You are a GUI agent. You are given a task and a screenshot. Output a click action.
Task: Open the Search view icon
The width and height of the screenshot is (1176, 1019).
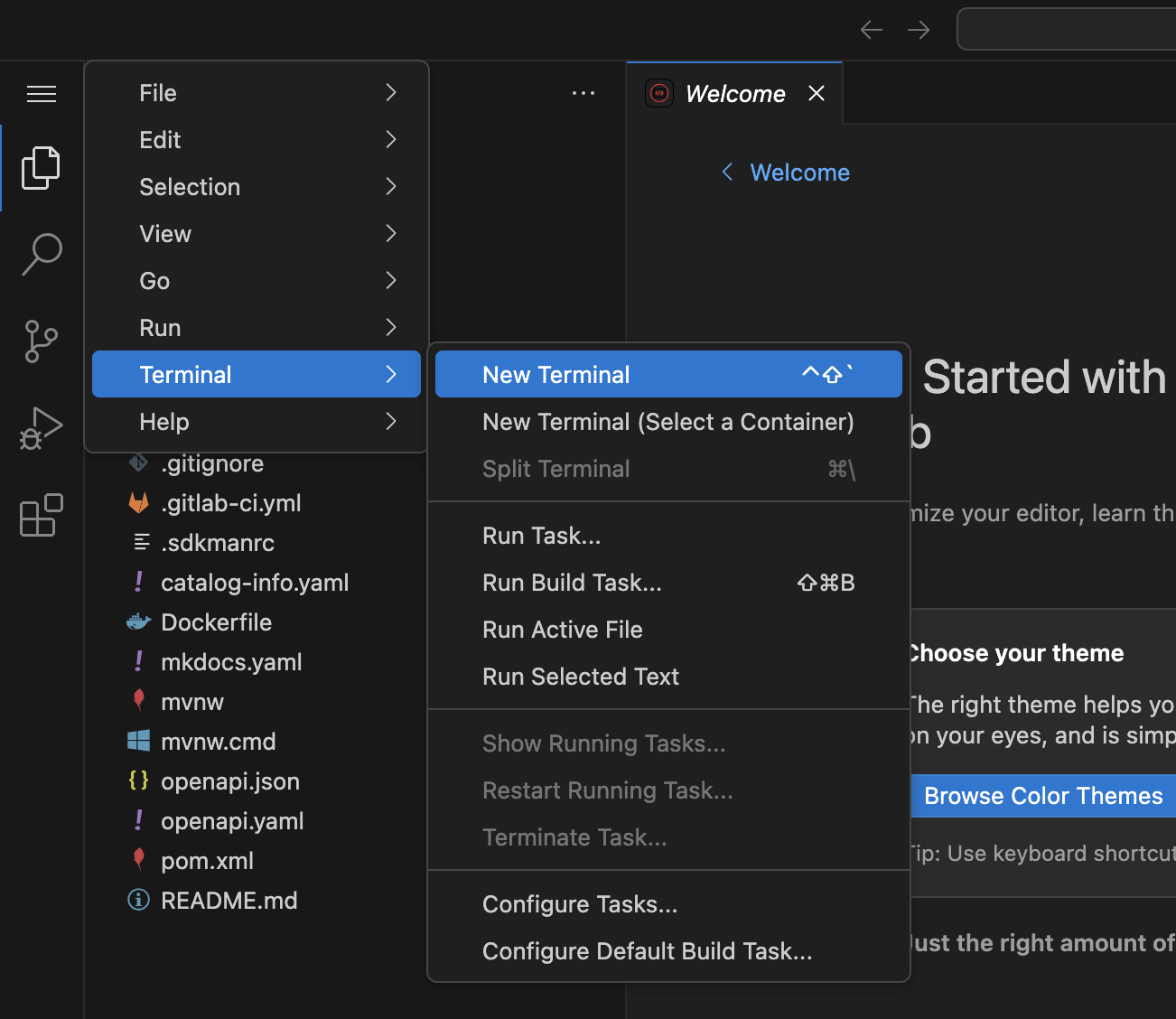click(x=42, y=254)
